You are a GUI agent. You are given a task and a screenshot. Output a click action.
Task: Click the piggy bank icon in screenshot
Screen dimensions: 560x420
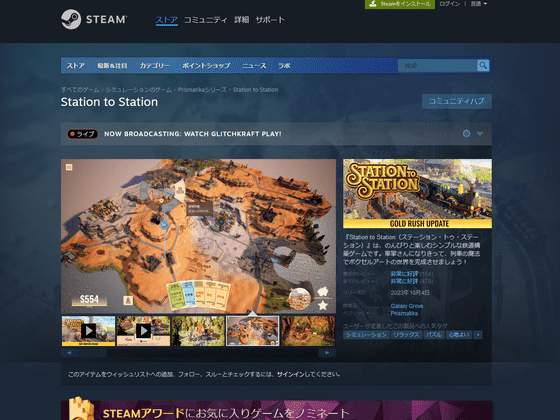[x=323, y=292]
